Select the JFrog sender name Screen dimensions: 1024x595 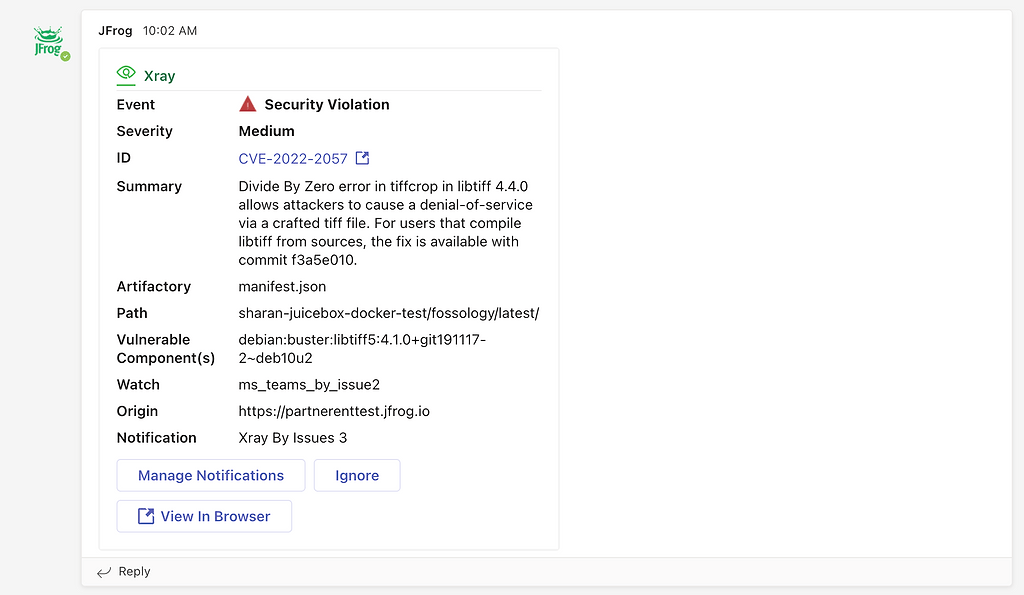115,31
